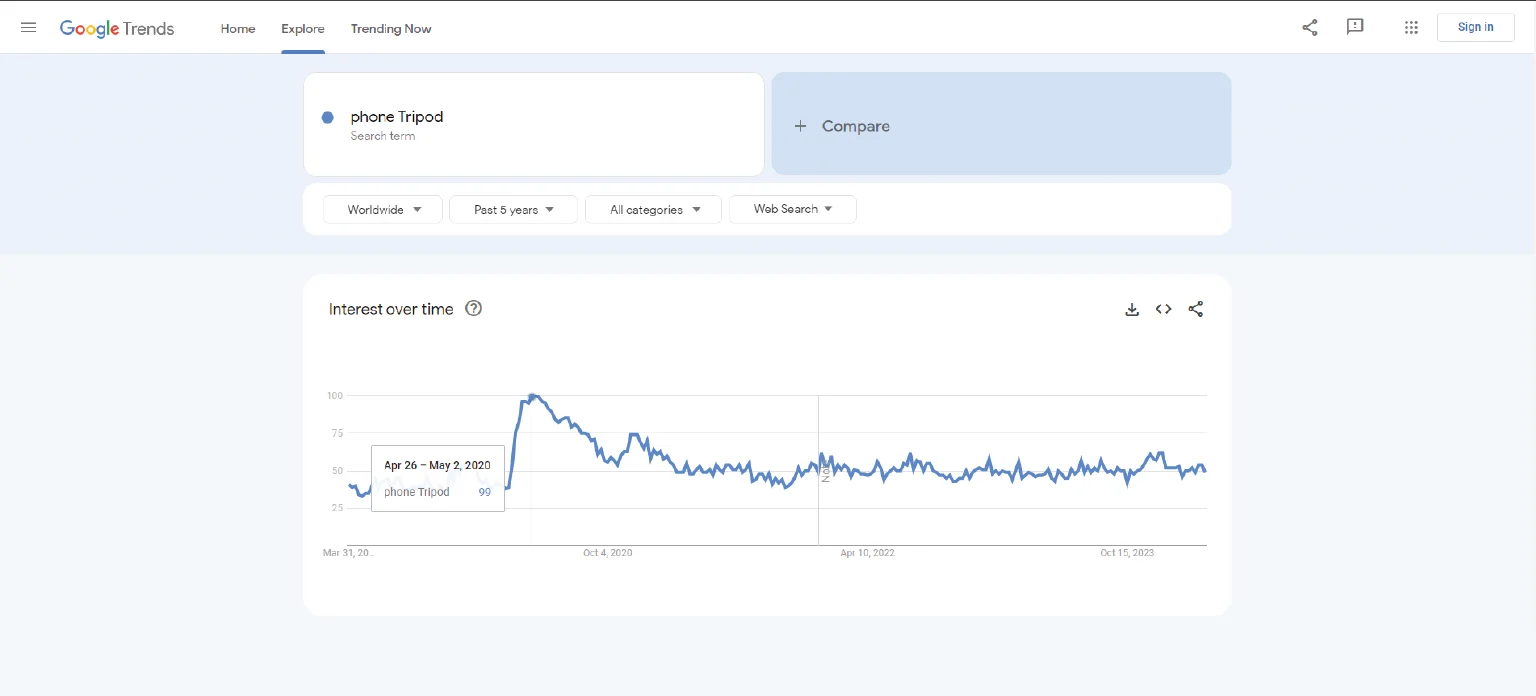The image size is (1536, 696).
Task: Share the Interest over time chart
Action: click(1195, 310)
